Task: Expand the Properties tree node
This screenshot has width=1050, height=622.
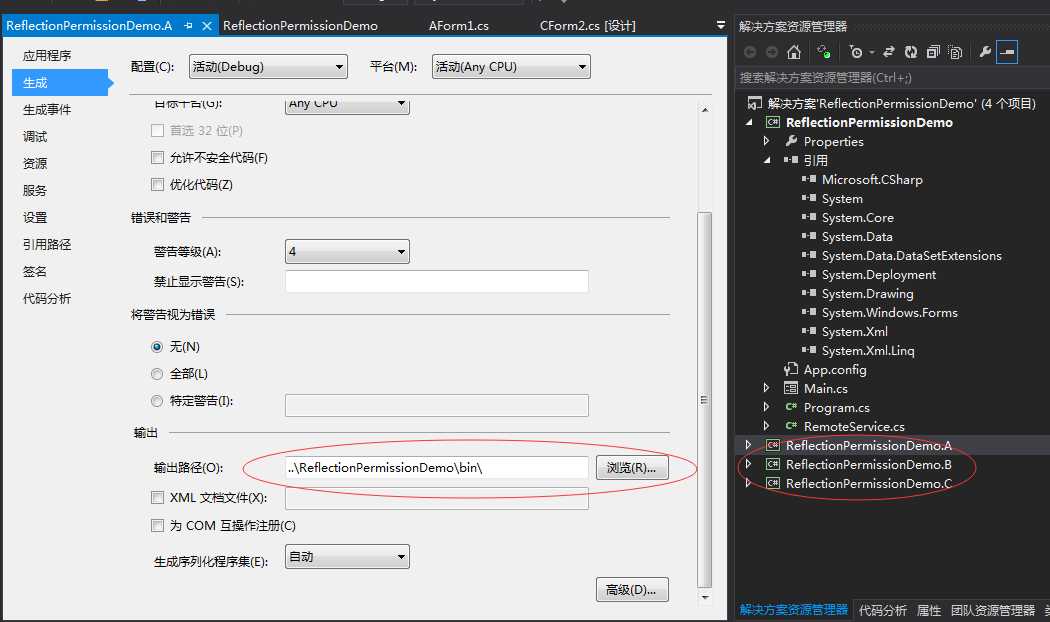Action: pyautogui.click(x=767, y=141)
